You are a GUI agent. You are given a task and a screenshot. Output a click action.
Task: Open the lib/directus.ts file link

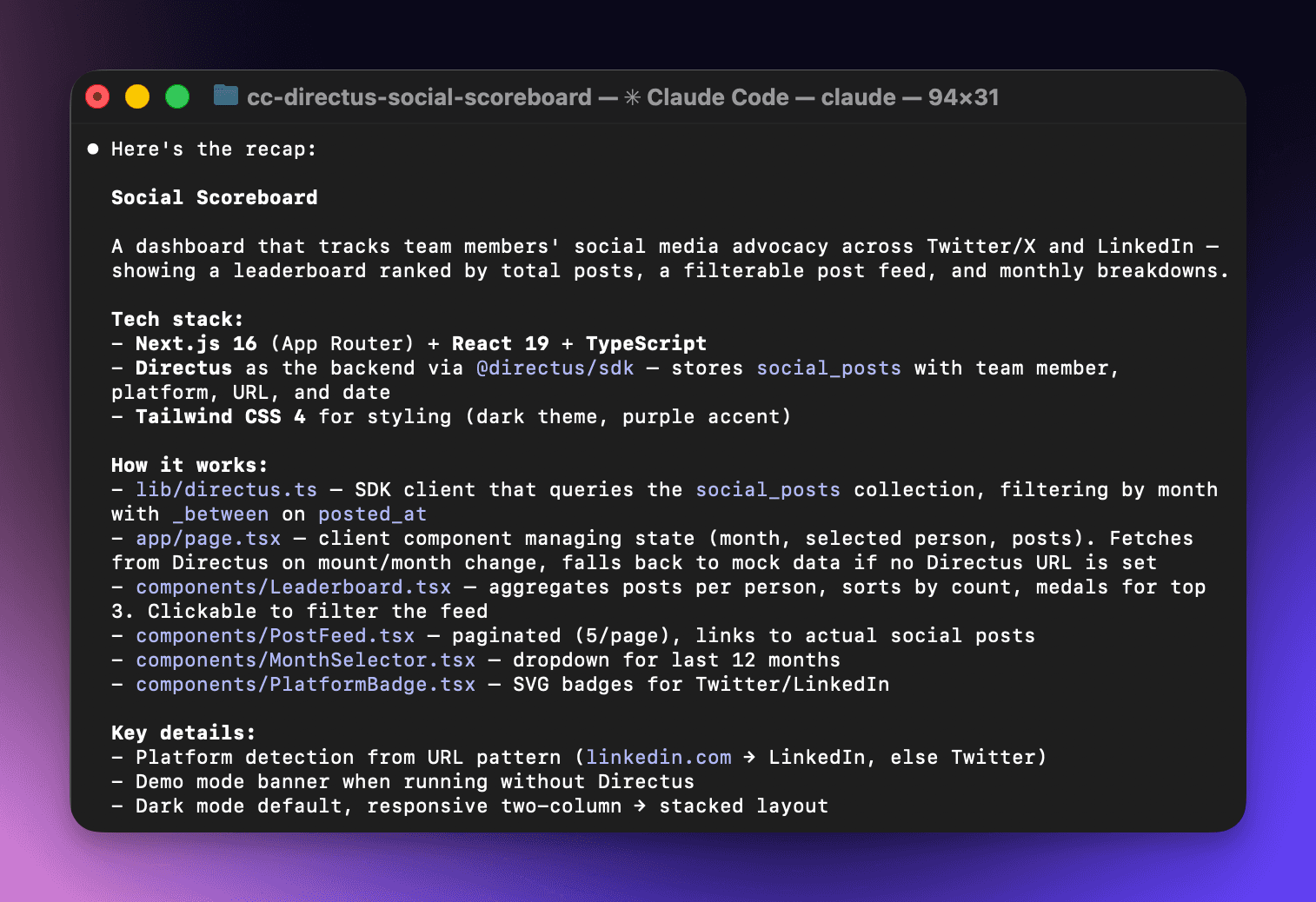click(x=227, y=490)
